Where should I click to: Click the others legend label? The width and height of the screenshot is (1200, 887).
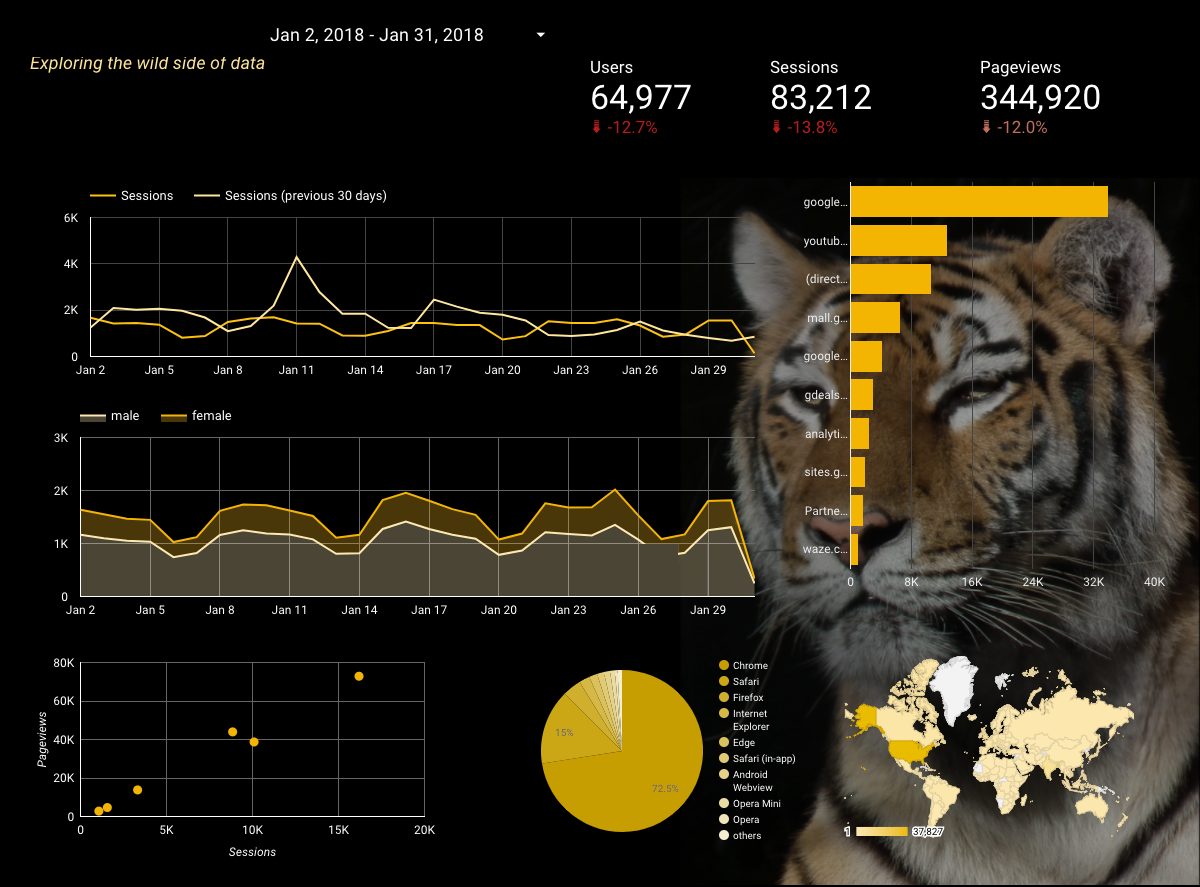[x=747, y=836]
